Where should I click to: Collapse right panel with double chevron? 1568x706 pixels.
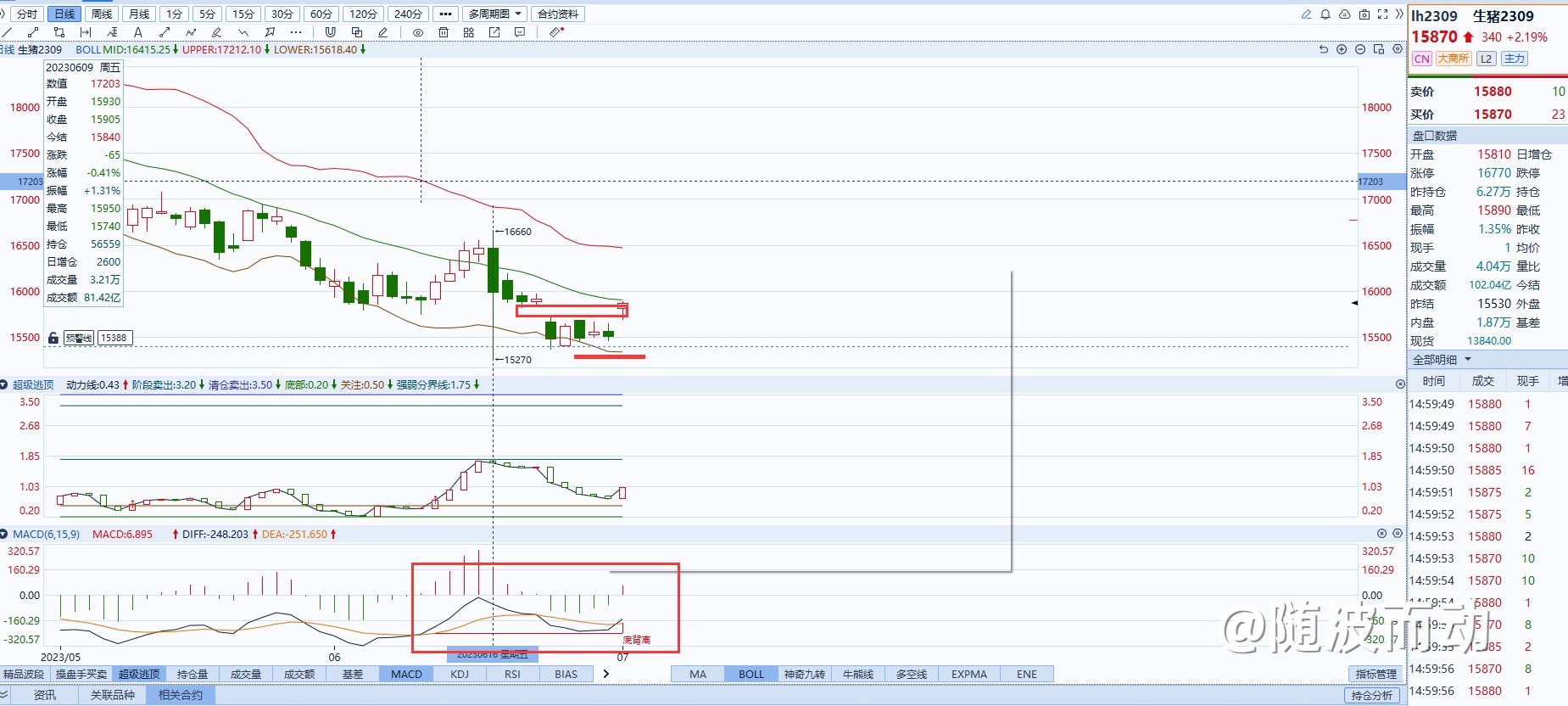1399,14
